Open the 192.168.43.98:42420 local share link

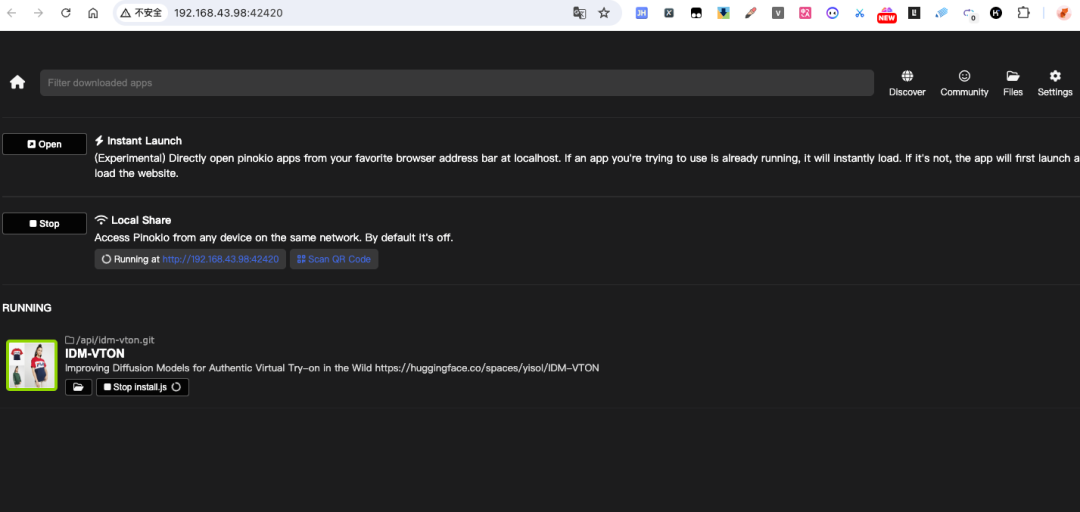[x=220, y=259]
